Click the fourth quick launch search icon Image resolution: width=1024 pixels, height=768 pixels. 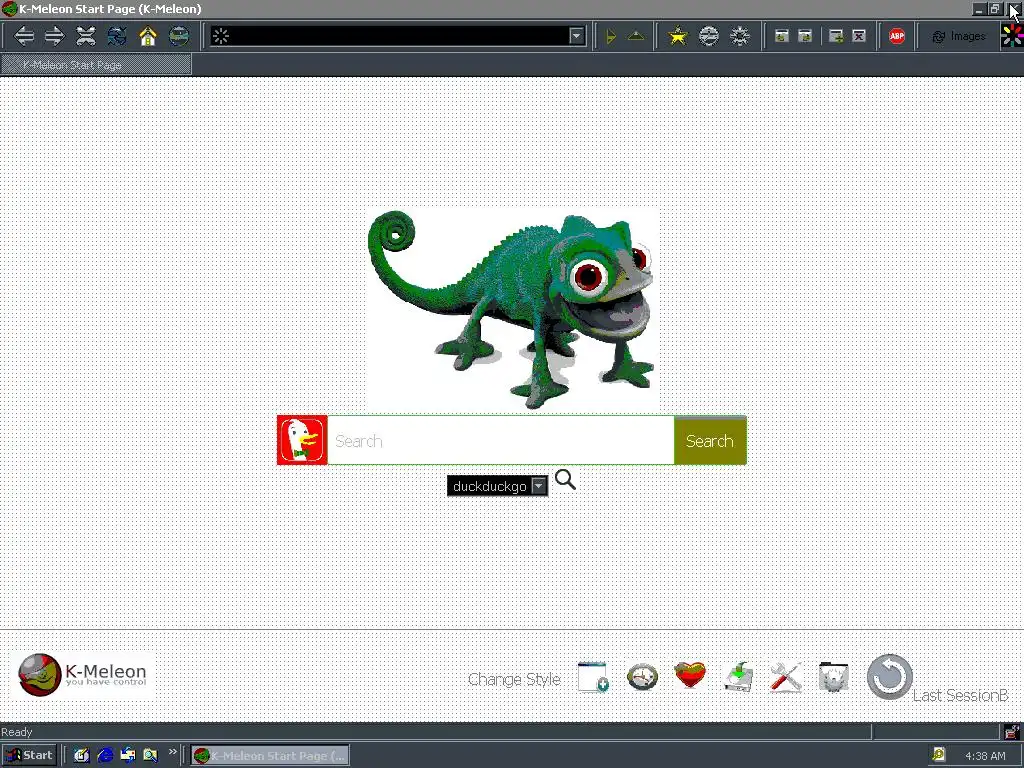click(x=151, y=756)
